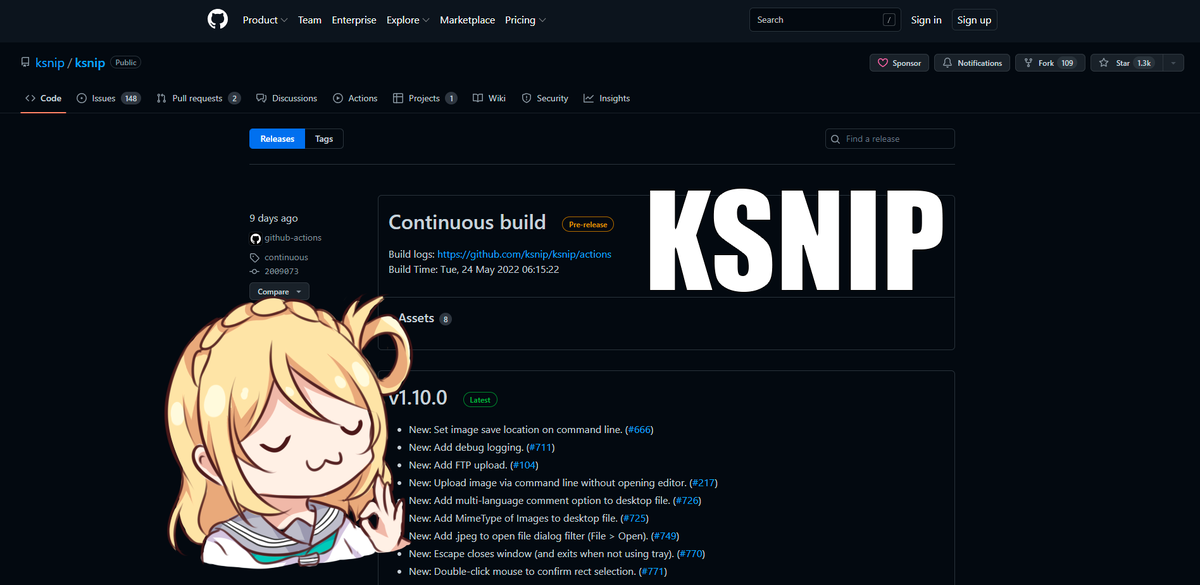Open issue #666 link
Viewport: 1200px width, 585px height.
[639, 430]
